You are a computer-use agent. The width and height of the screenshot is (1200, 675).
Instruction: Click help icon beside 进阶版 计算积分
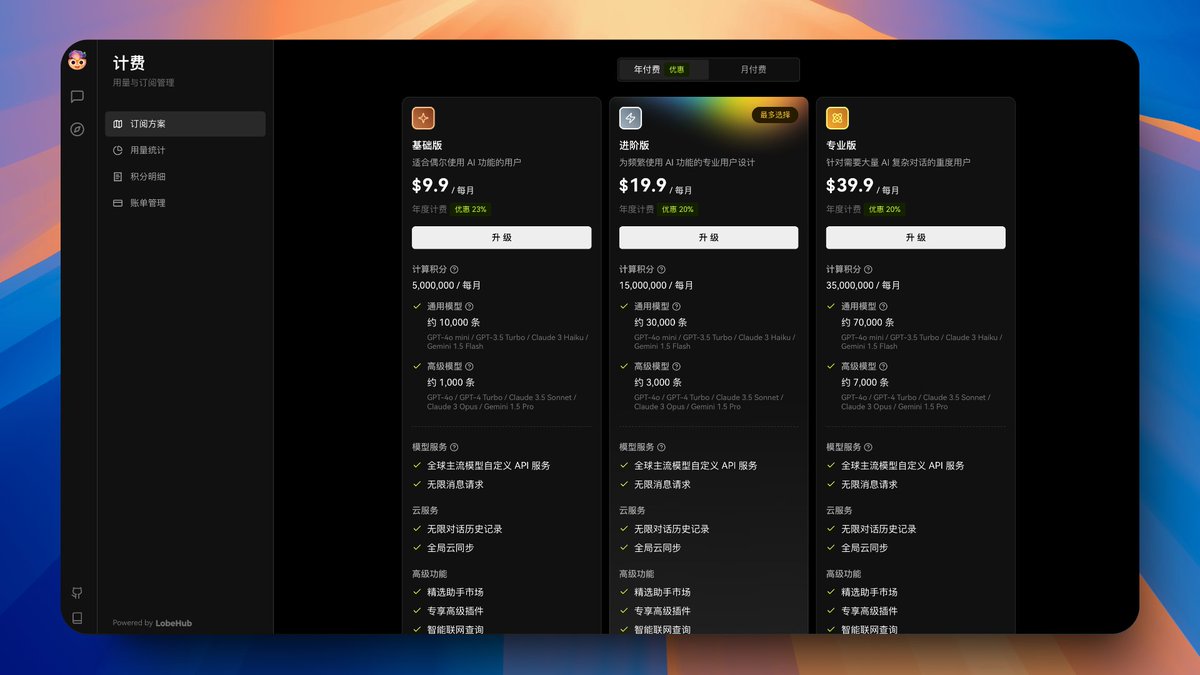coord(661,269)
